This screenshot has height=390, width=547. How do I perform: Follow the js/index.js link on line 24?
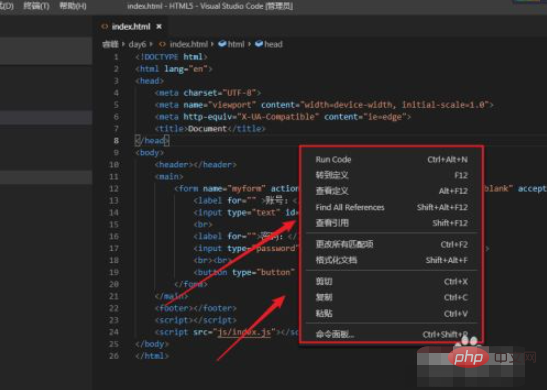point(244,332)
